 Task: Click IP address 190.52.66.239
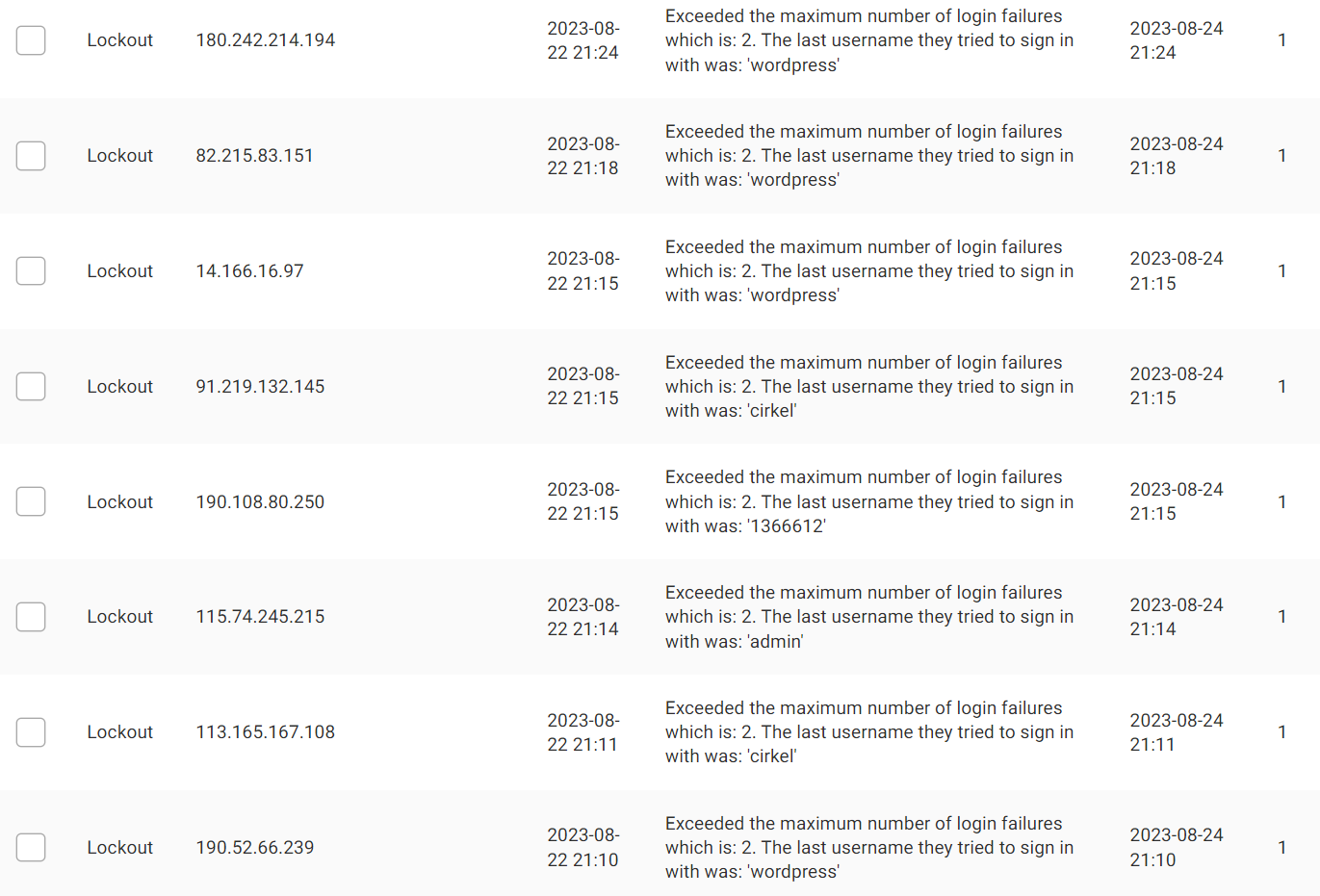pyautogui.click(x=255, y=848)
